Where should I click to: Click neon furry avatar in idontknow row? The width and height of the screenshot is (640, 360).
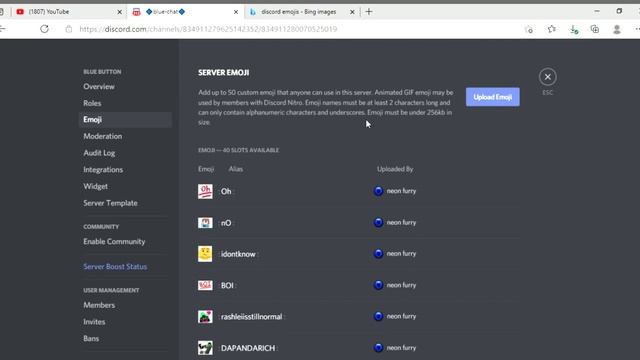pos(378,253)
